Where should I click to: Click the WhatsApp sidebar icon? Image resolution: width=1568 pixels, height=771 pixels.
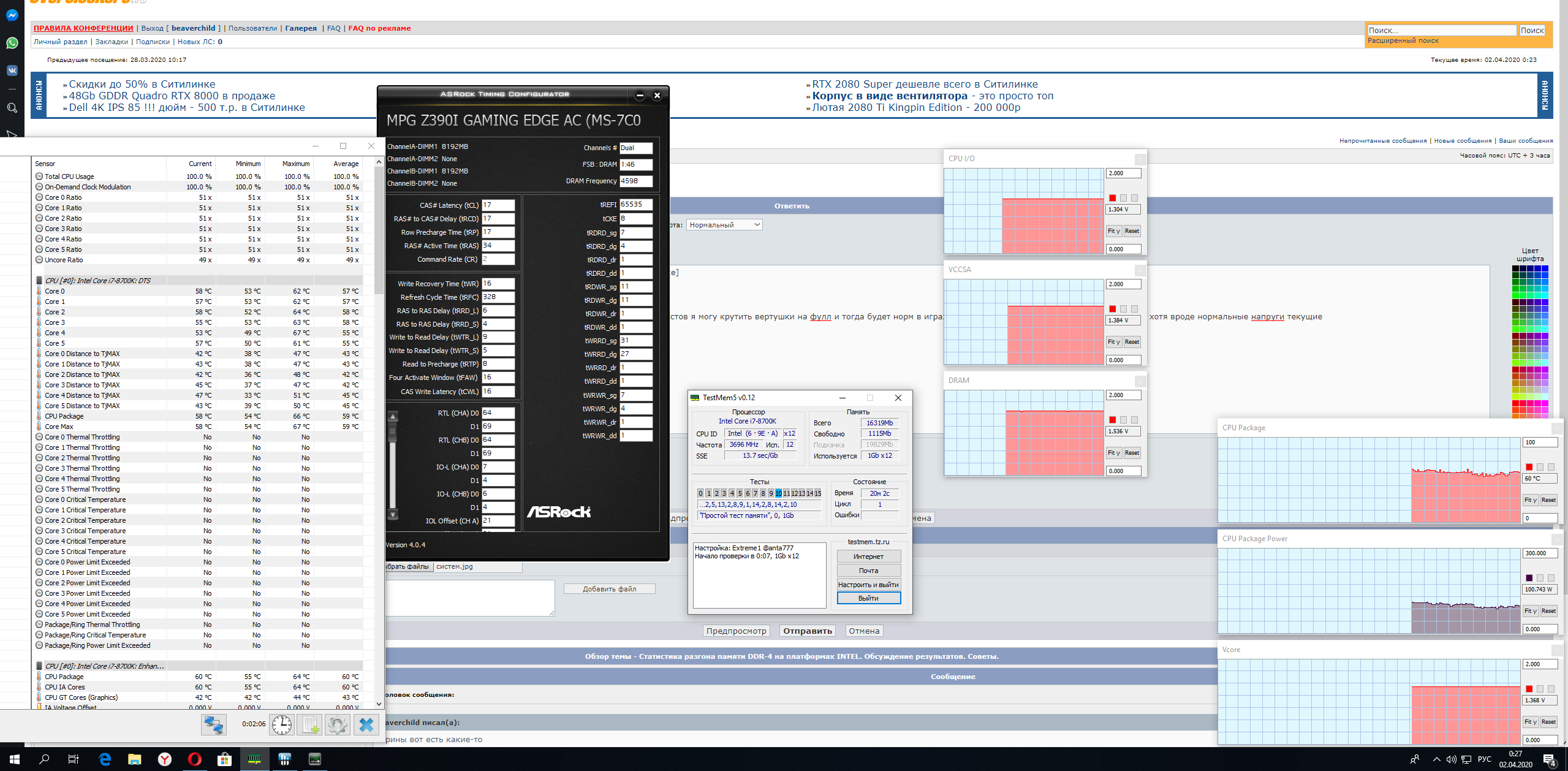point(12,43)
